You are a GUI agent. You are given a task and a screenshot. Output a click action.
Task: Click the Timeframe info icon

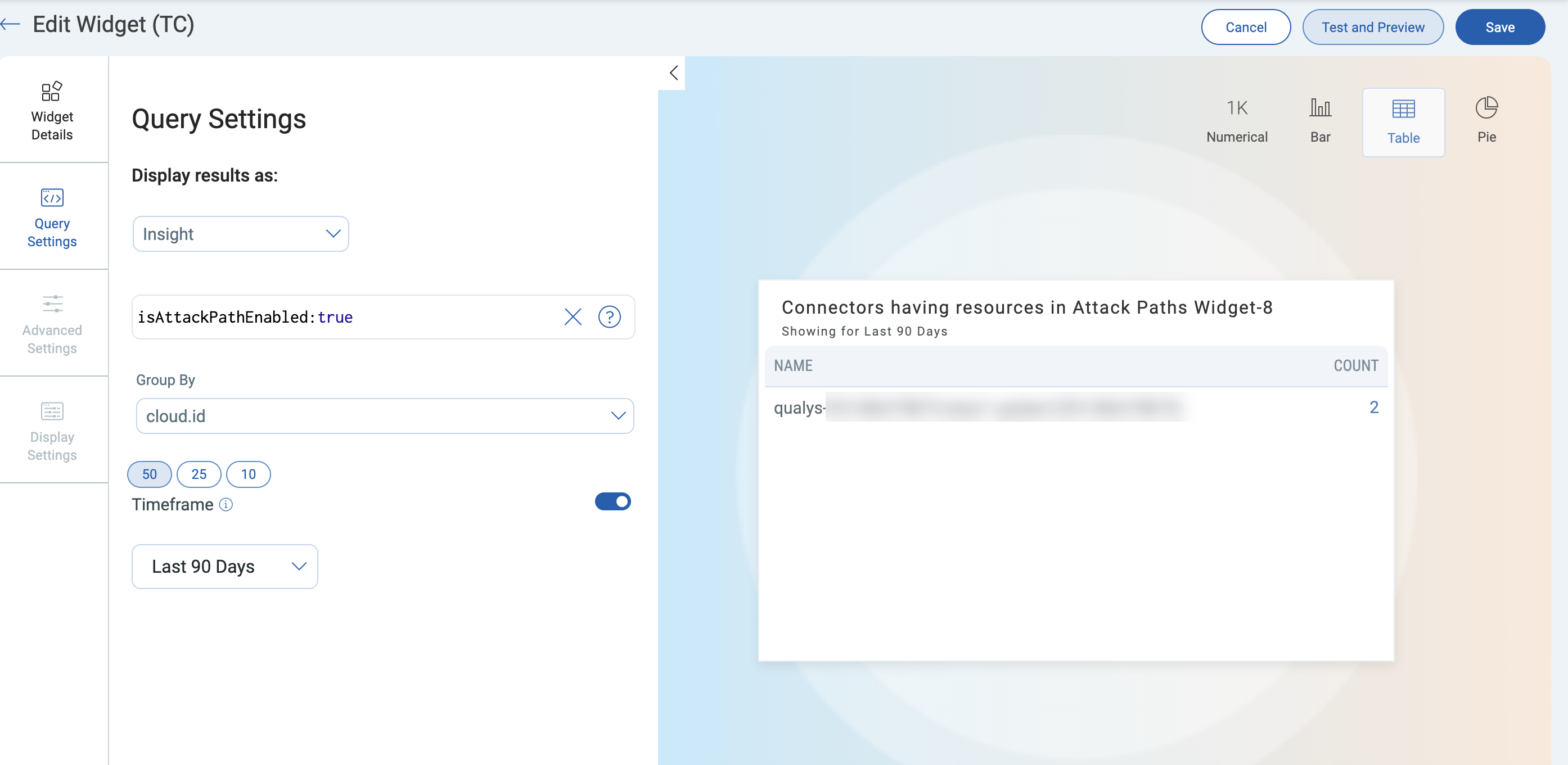point(226,505)
